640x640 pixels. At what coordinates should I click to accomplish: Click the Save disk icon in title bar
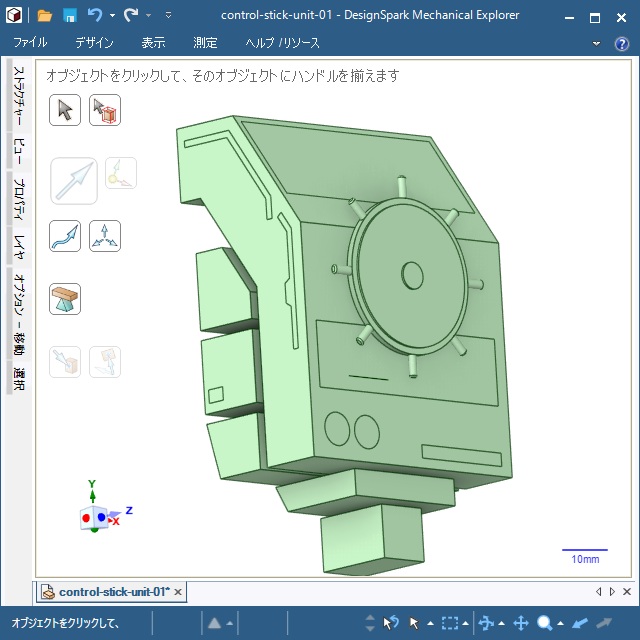70,16
